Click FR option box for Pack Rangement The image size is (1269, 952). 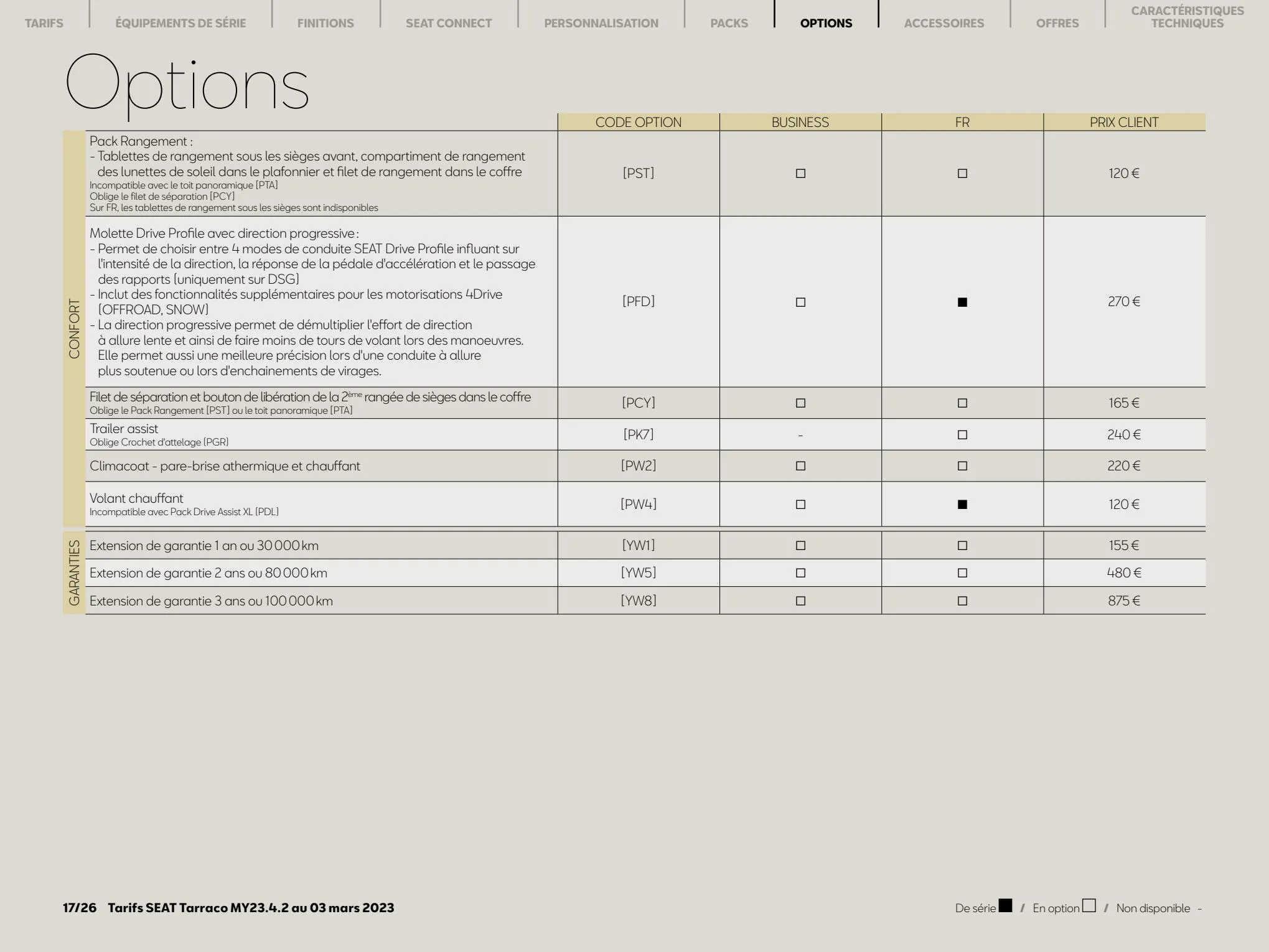(962, 174)
